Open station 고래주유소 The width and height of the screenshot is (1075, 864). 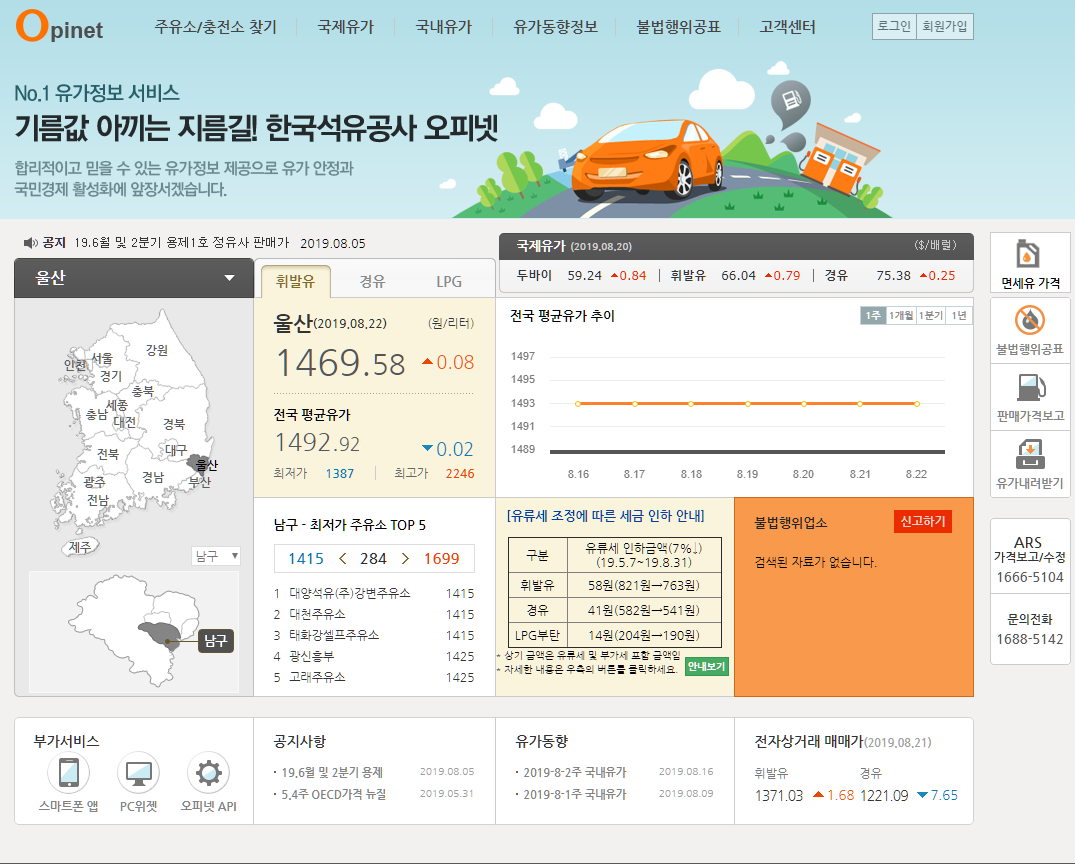point(317,677)
